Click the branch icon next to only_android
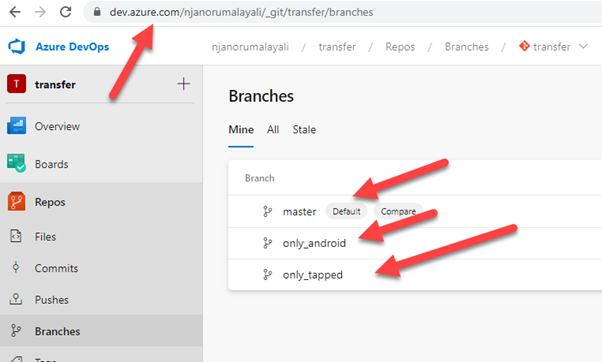Screen dimensions: 602x362 pos(267,243)
